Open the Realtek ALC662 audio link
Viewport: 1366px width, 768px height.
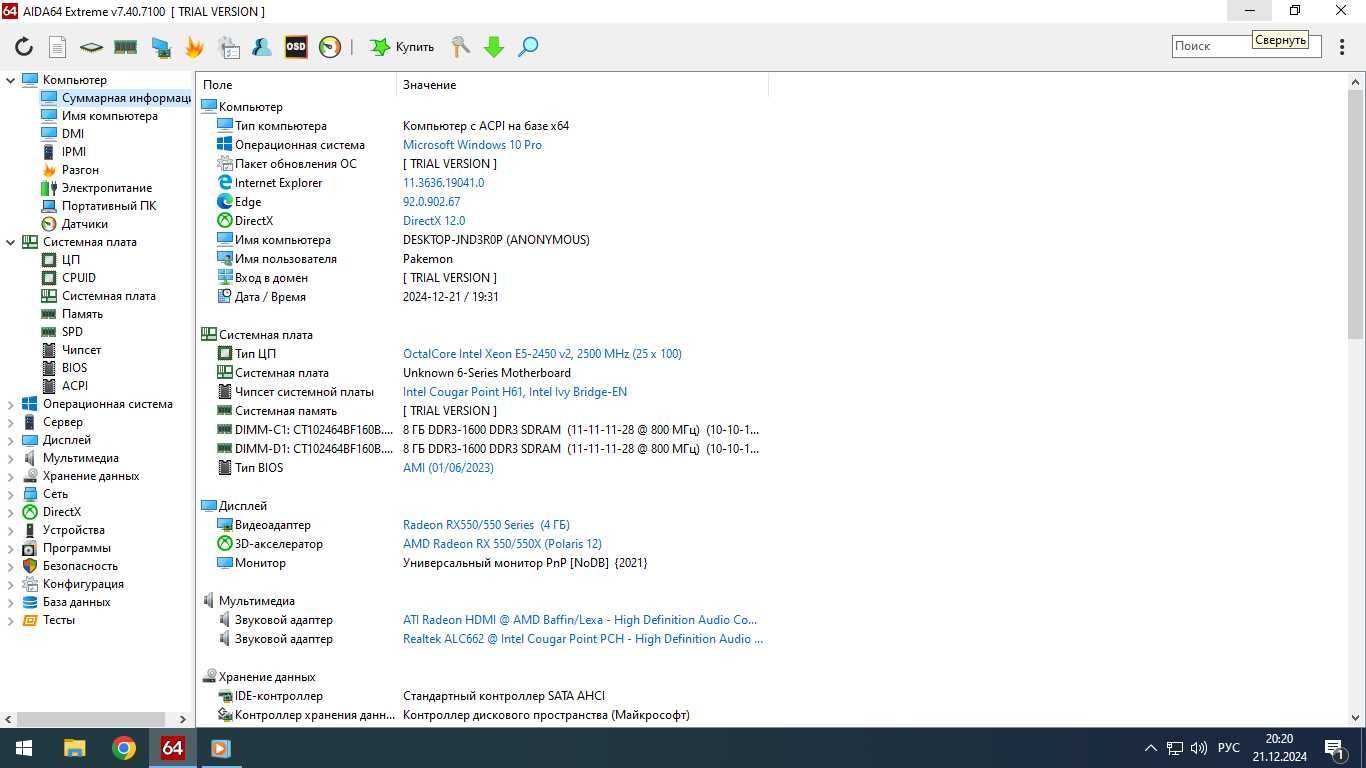click(x=582, y=639)
